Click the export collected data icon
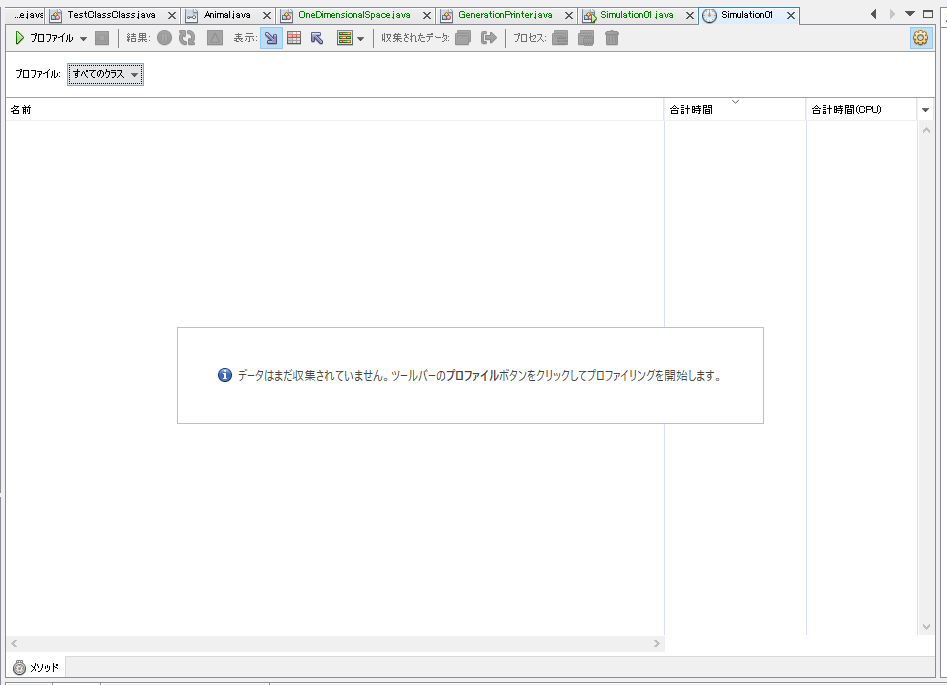Screen dimensions: 947x685 (489, 38)
